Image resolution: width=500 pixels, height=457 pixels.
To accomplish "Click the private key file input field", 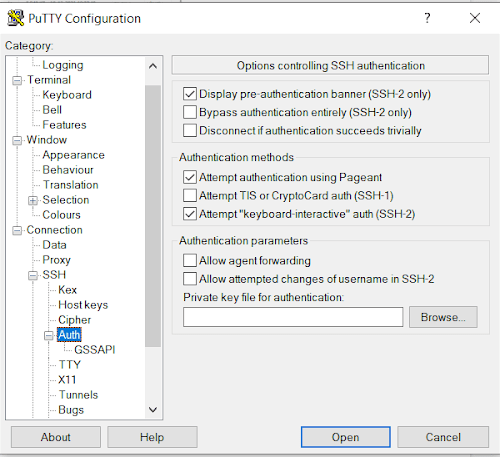I will tap(293, 317).
